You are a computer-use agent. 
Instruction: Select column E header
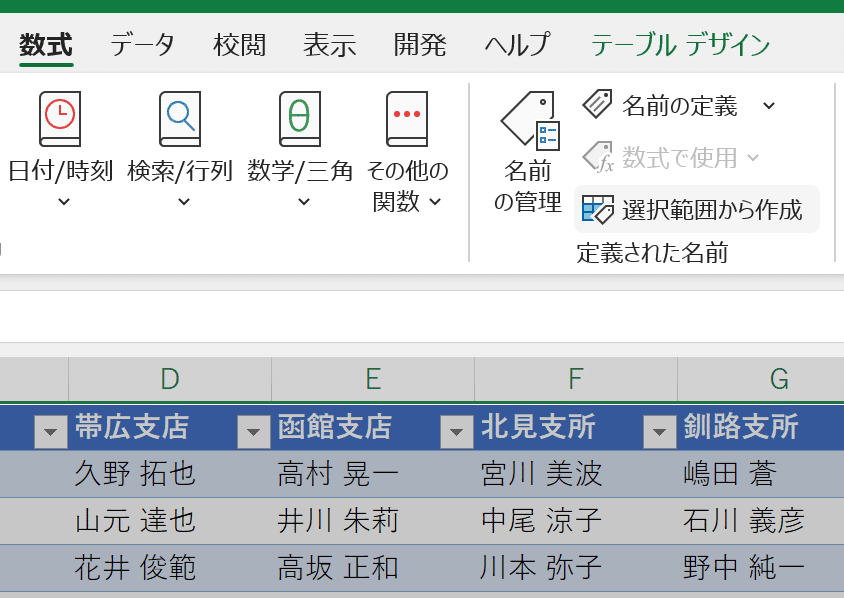point(373,379)
